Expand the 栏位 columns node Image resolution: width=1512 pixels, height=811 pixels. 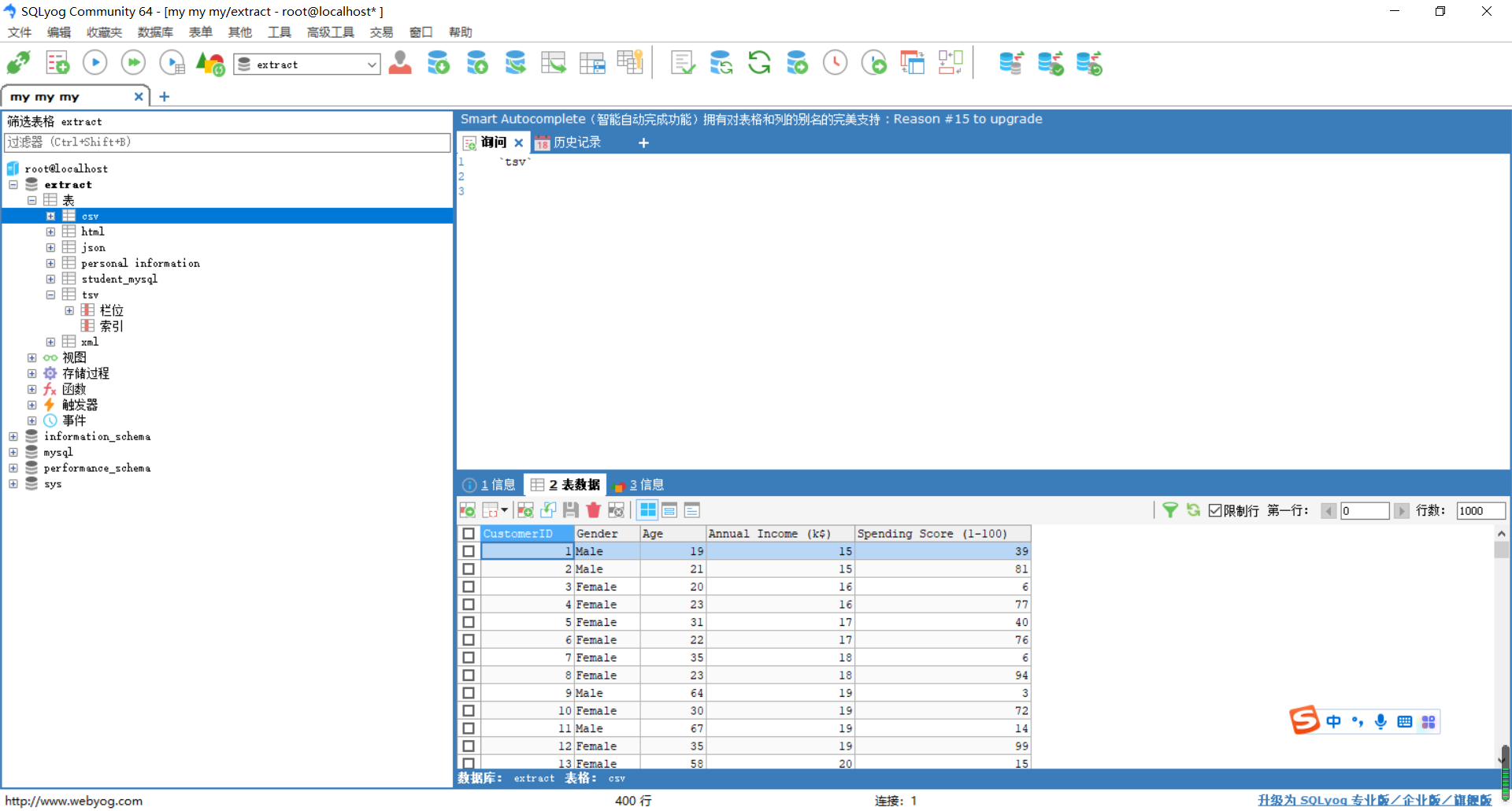69,310
